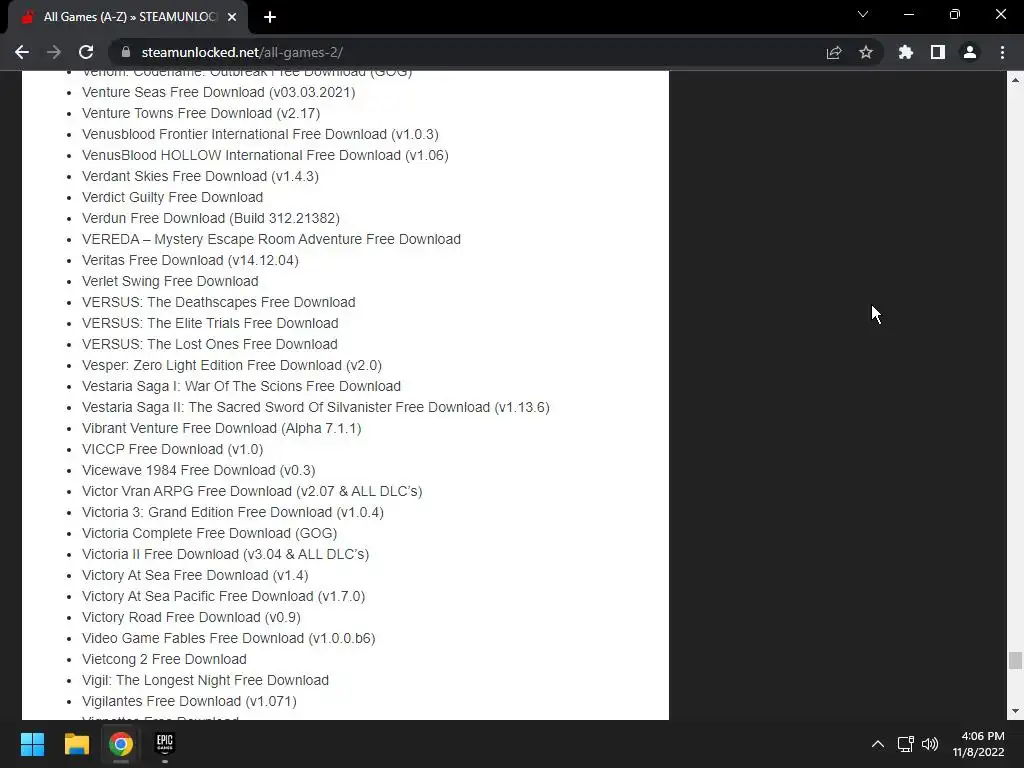Viewport: 1024px width, 768px height.
Task: Open Verdant Skies Free Download link
Action: tap(200, 176)
